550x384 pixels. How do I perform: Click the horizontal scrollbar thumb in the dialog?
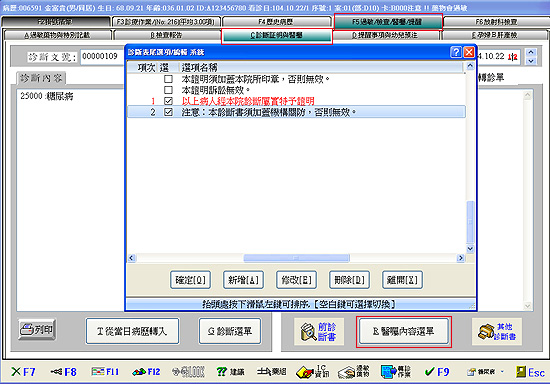coord(296,258)
